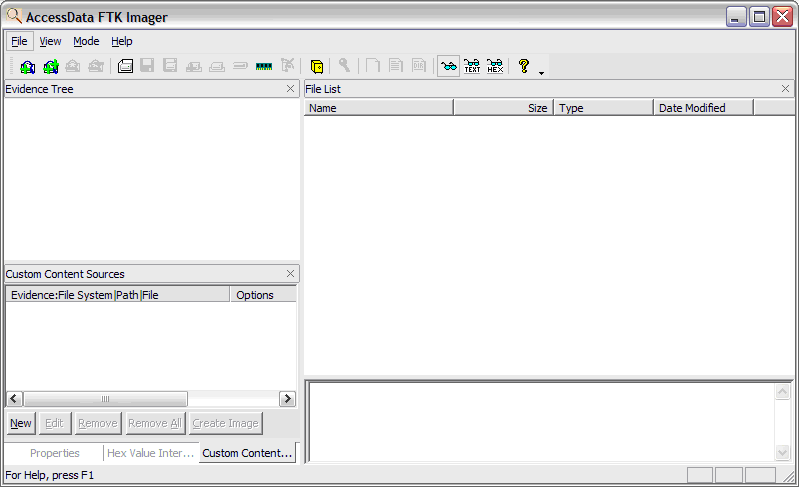Click the viewer pane scroll up arrow
The image size is (799, 487).
pyautogui.click(x=782, y=391)
